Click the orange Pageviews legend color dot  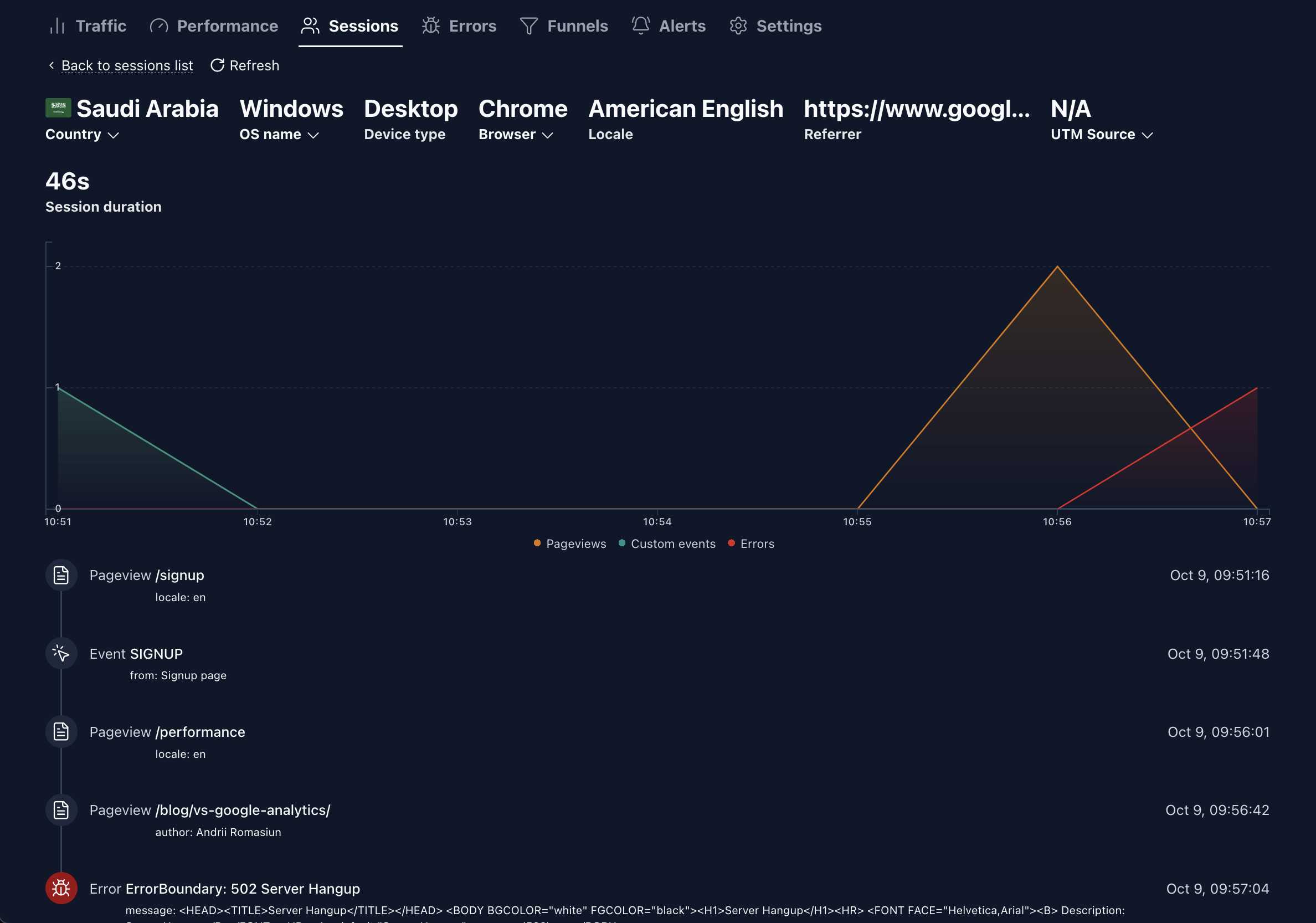tap(537, 543)
